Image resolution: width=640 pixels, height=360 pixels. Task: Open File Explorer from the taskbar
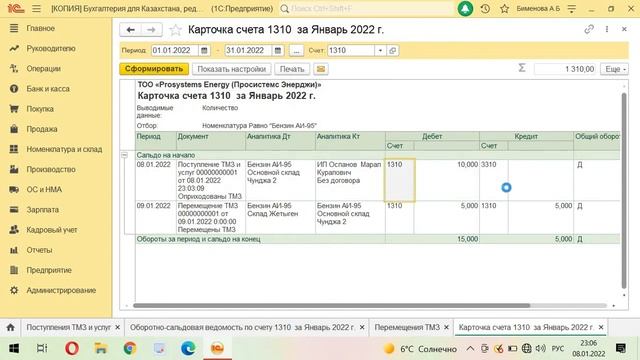tap(101, 349)
